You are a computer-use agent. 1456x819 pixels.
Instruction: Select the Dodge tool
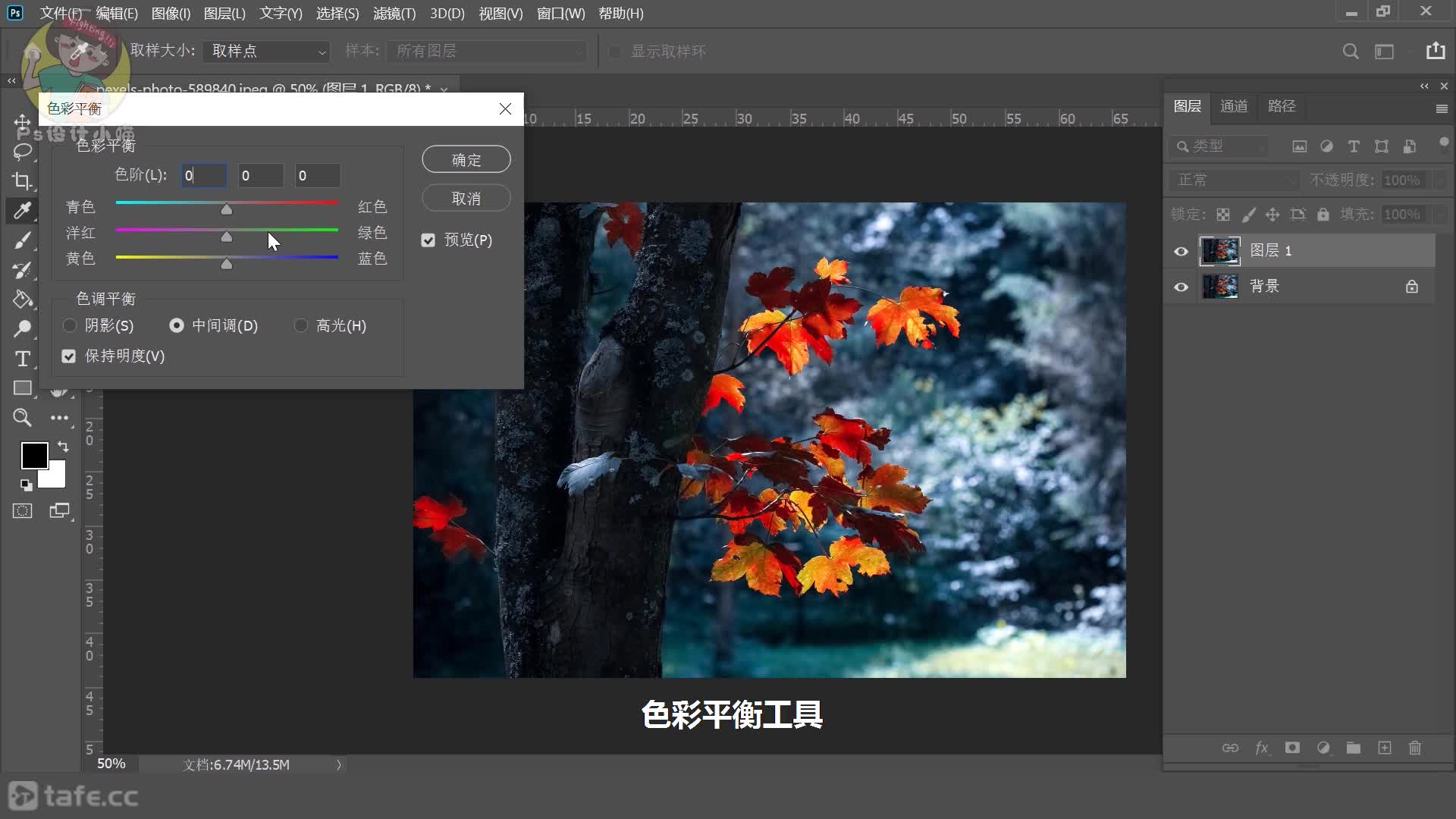tap(22, 328)
